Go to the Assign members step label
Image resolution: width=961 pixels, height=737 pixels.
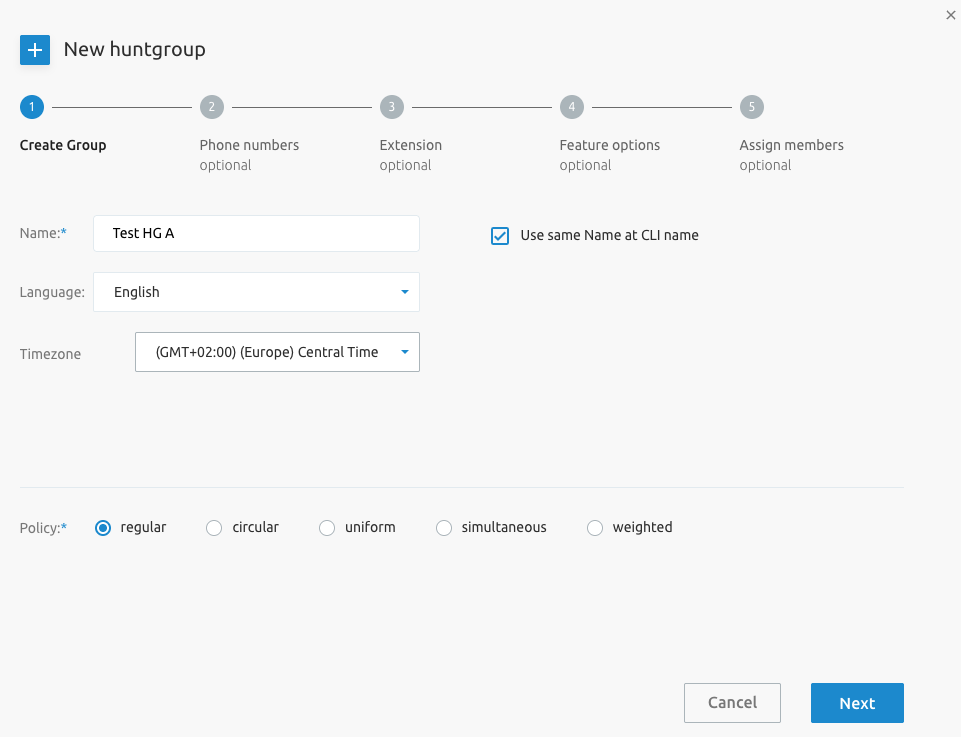pyautogui.click(x=791, y=145)
